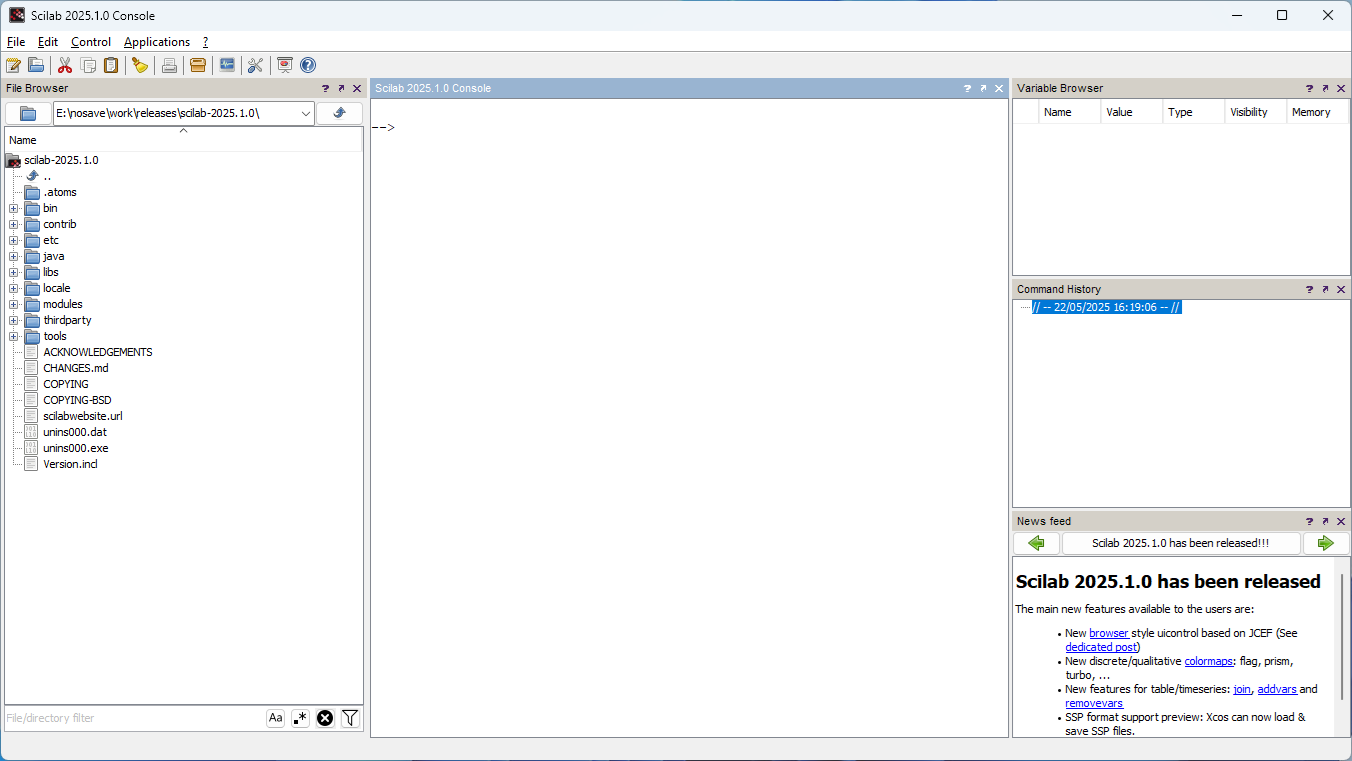
Task: Undock the News feed panel
Action: point(1326,521)
